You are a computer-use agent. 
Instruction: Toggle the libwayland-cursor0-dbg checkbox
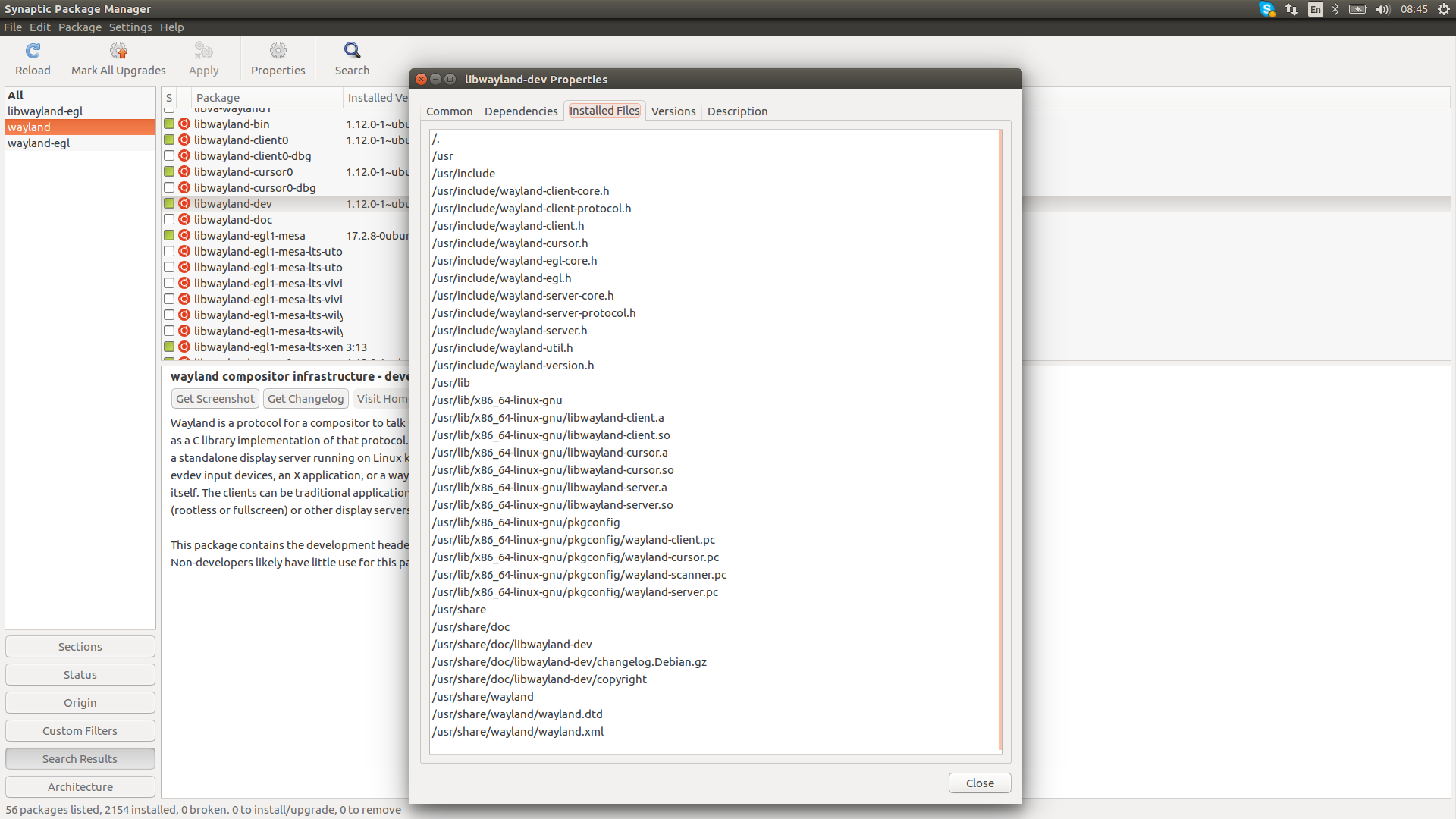coord(169,188)
